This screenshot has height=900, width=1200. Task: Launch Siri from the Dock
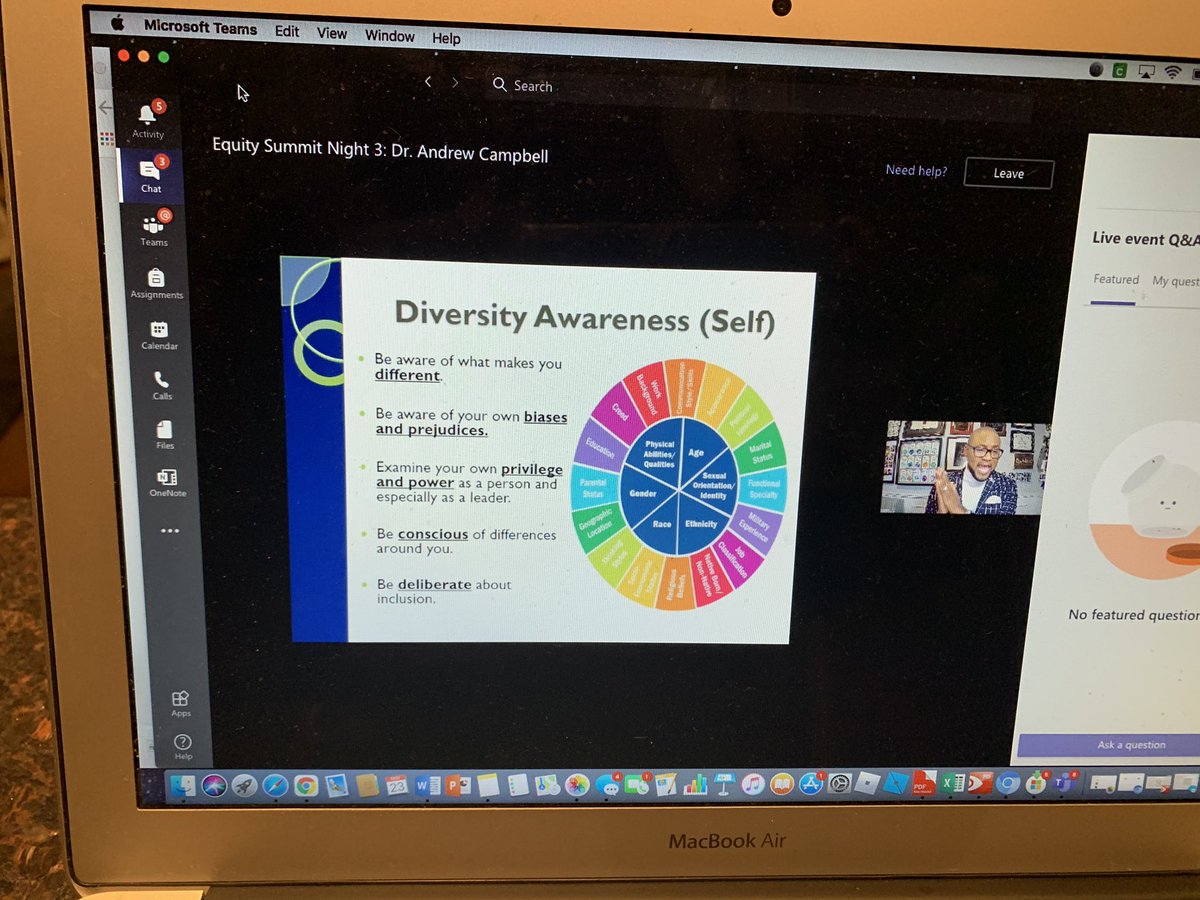click(214, 785)
